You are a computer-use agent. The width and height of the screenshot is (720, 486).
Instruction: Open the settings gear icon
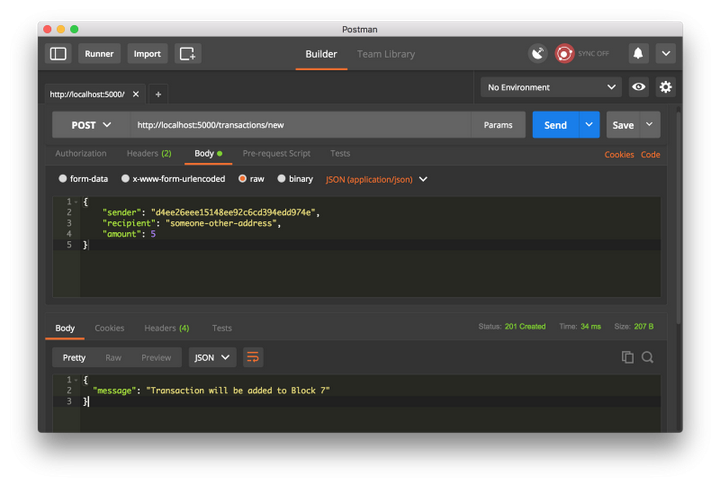tap(665, 87)
